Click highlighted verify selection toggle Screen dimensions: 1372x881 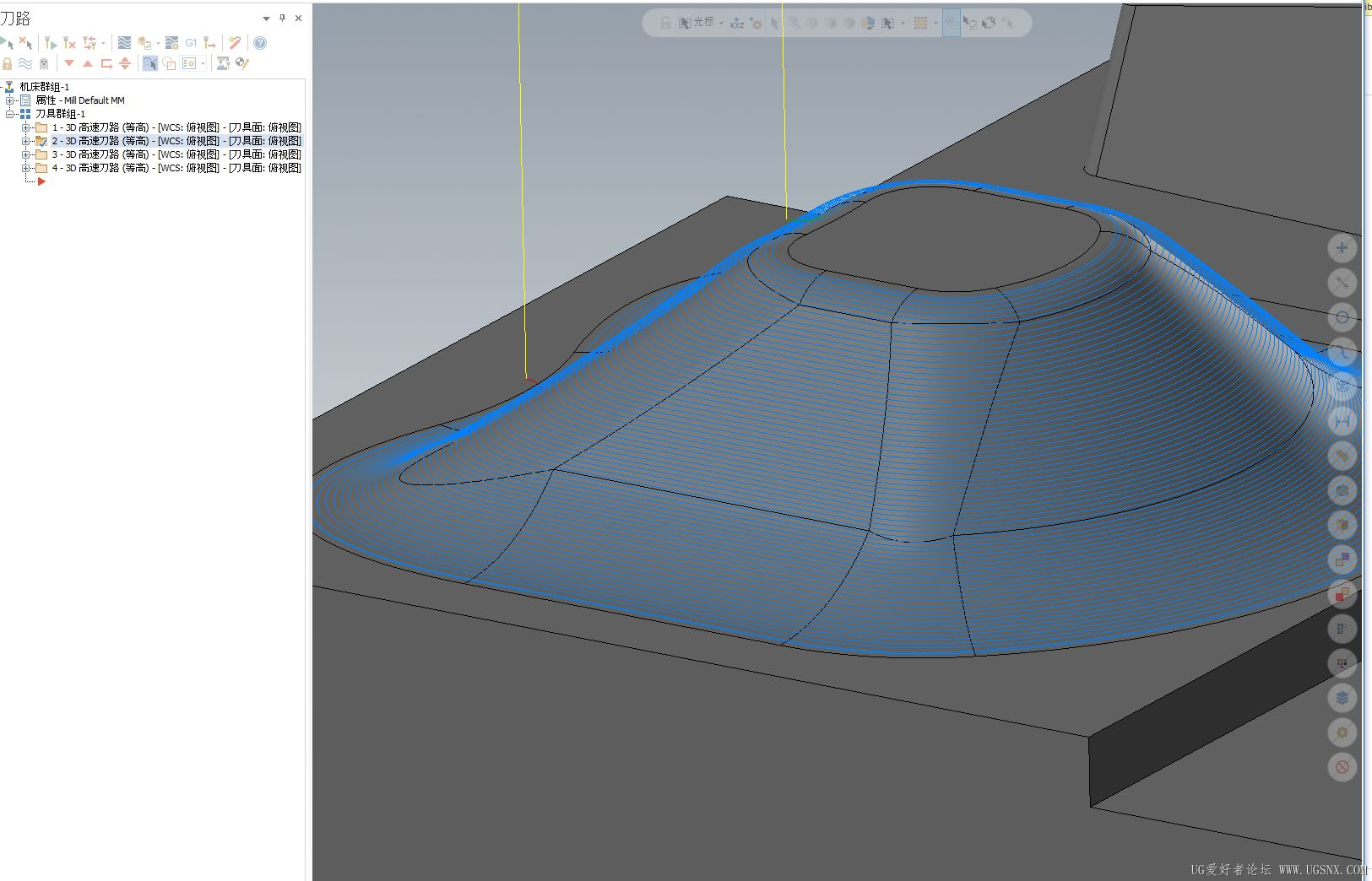952,23
